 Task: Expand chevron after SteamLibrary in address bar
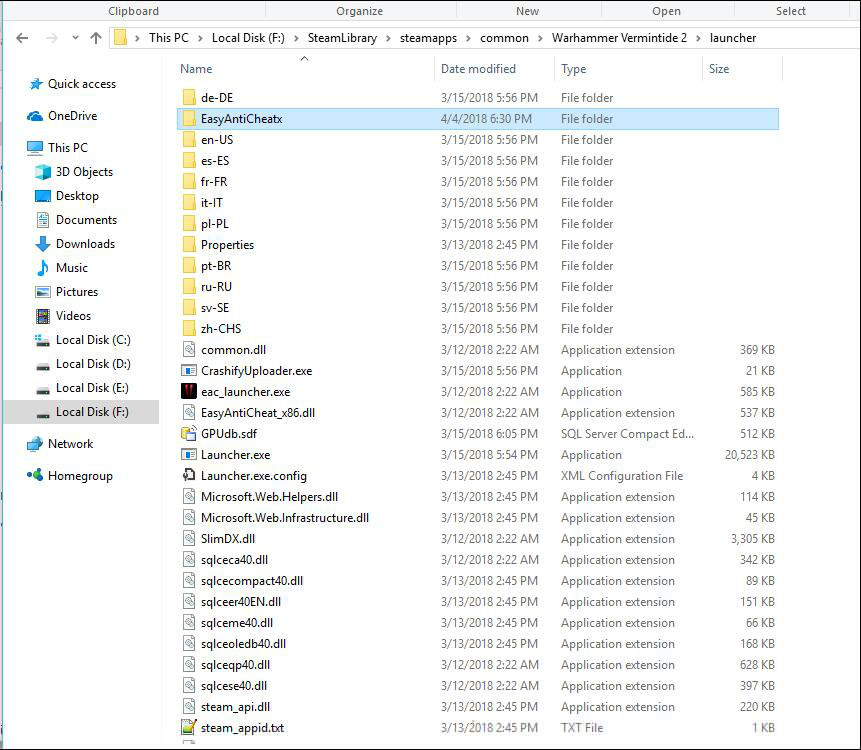coord(389,38)
